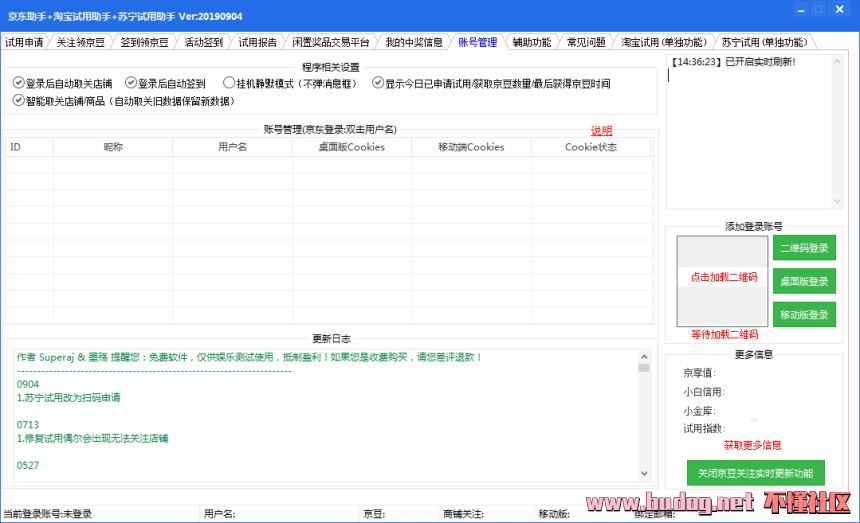Viewport: 860px width, 523px height.
Task: Click the 二维码登录 button
Action: [x=804, y=248]
